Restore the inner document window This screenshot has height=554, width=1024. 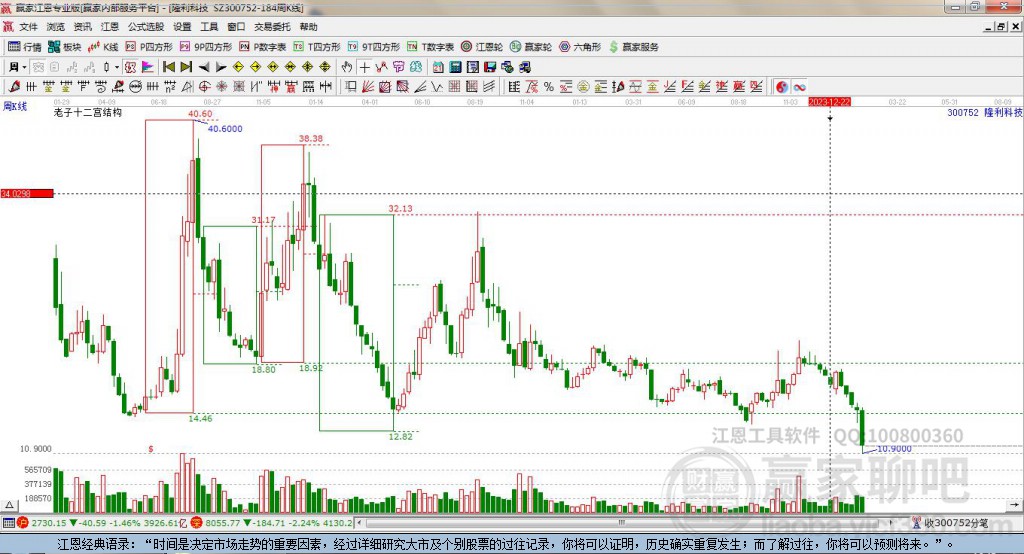coord(1001,27)
